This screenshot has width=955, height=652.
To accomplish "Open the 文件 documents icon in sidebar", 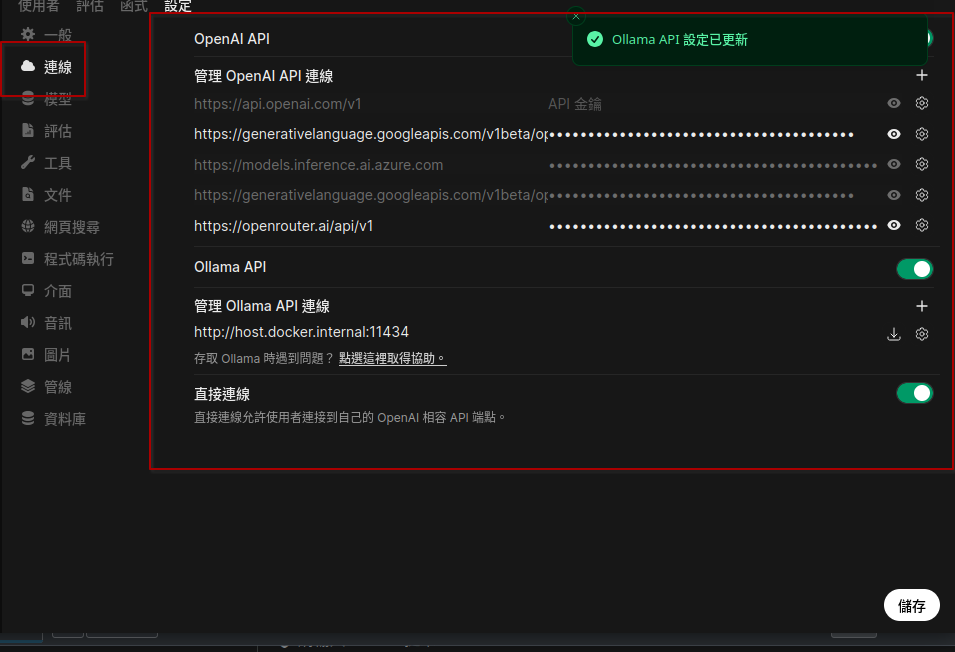I will coord(28,194).
